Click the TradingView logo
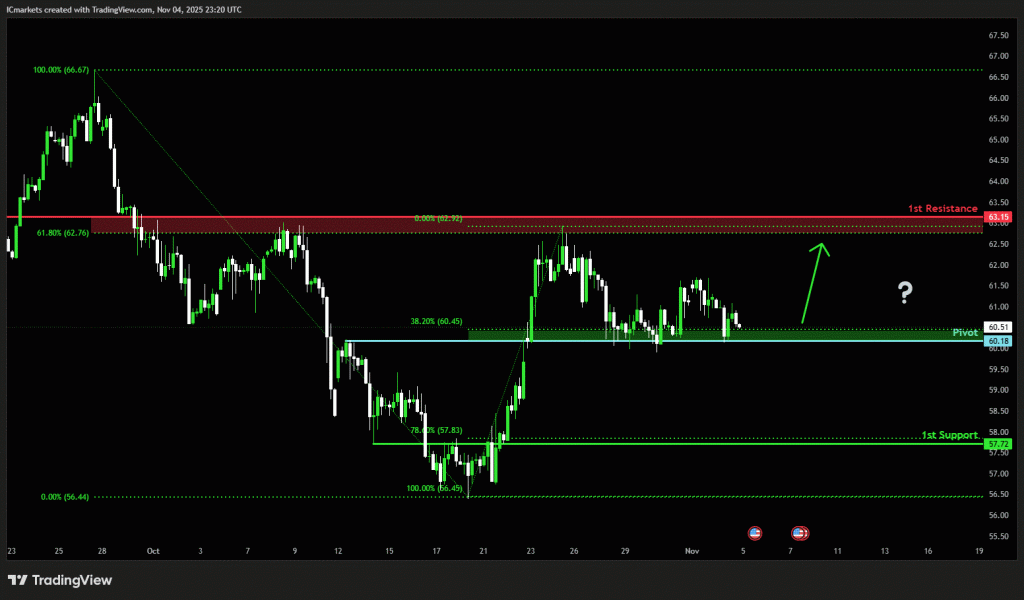Image resolution: width=1024 pixels, height=600 pixels. click(60, 580)
